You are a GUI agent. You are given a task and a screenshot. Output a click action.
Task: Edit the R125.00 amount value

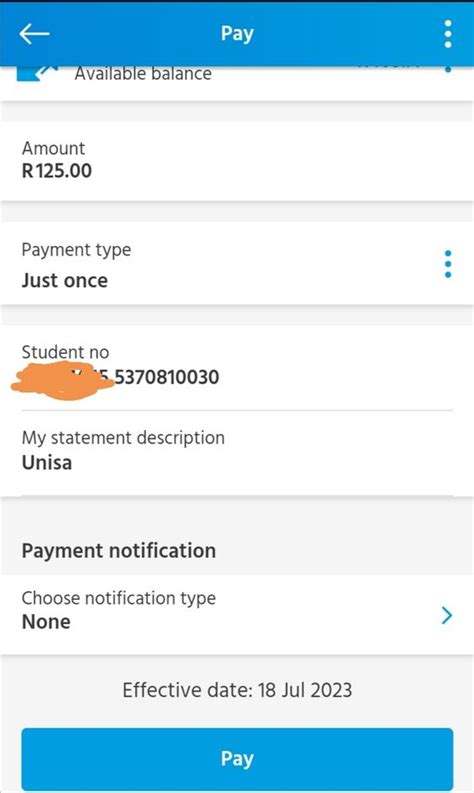tap(57, 171)
